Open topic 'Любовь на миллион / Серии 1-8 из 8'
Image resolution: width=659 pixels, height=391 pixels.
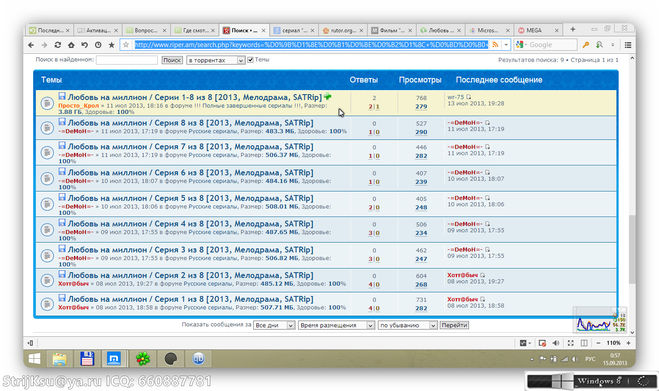point(195,97)
